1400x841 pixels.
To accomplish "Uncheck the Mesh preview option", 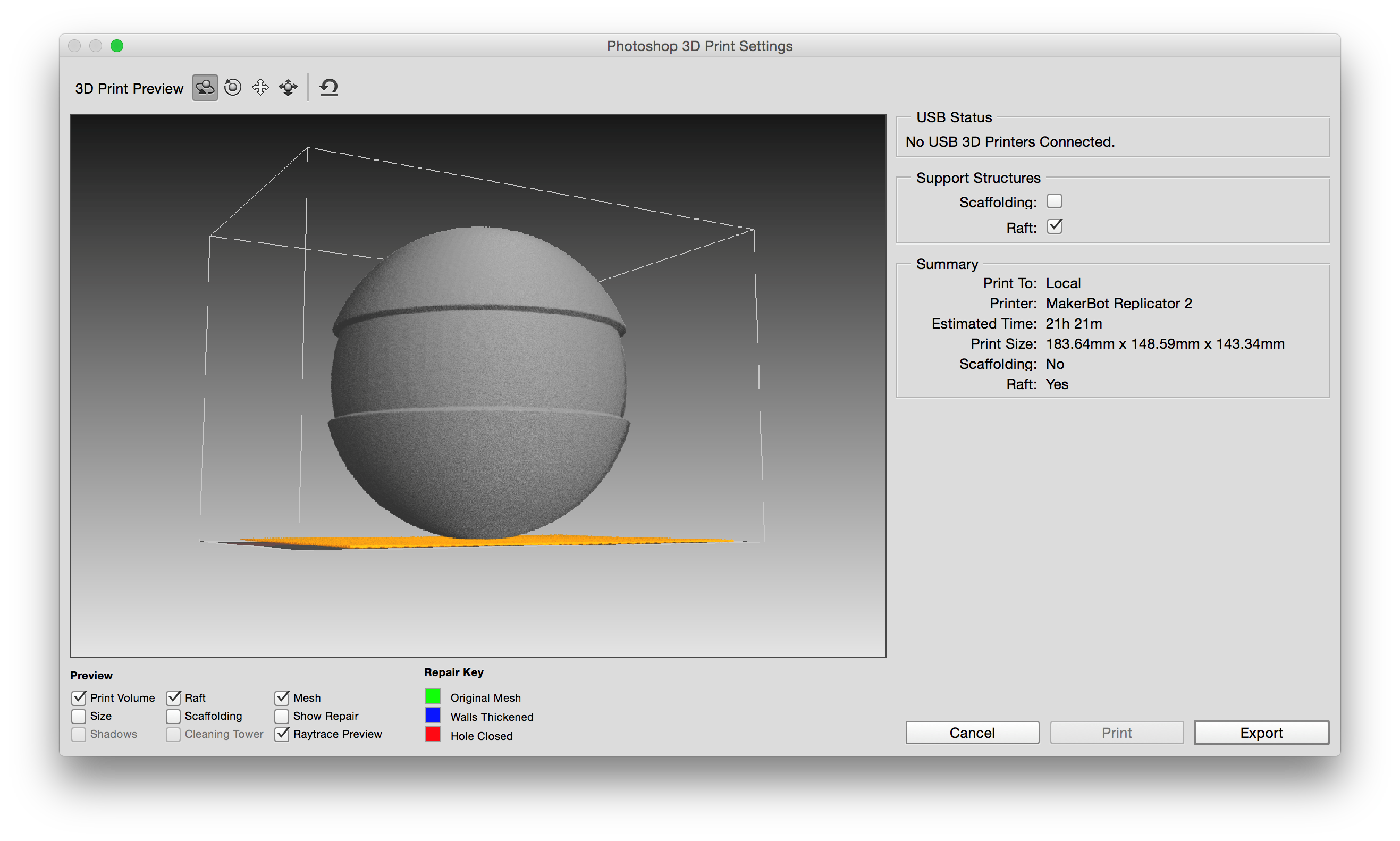I will pos(282,697).
